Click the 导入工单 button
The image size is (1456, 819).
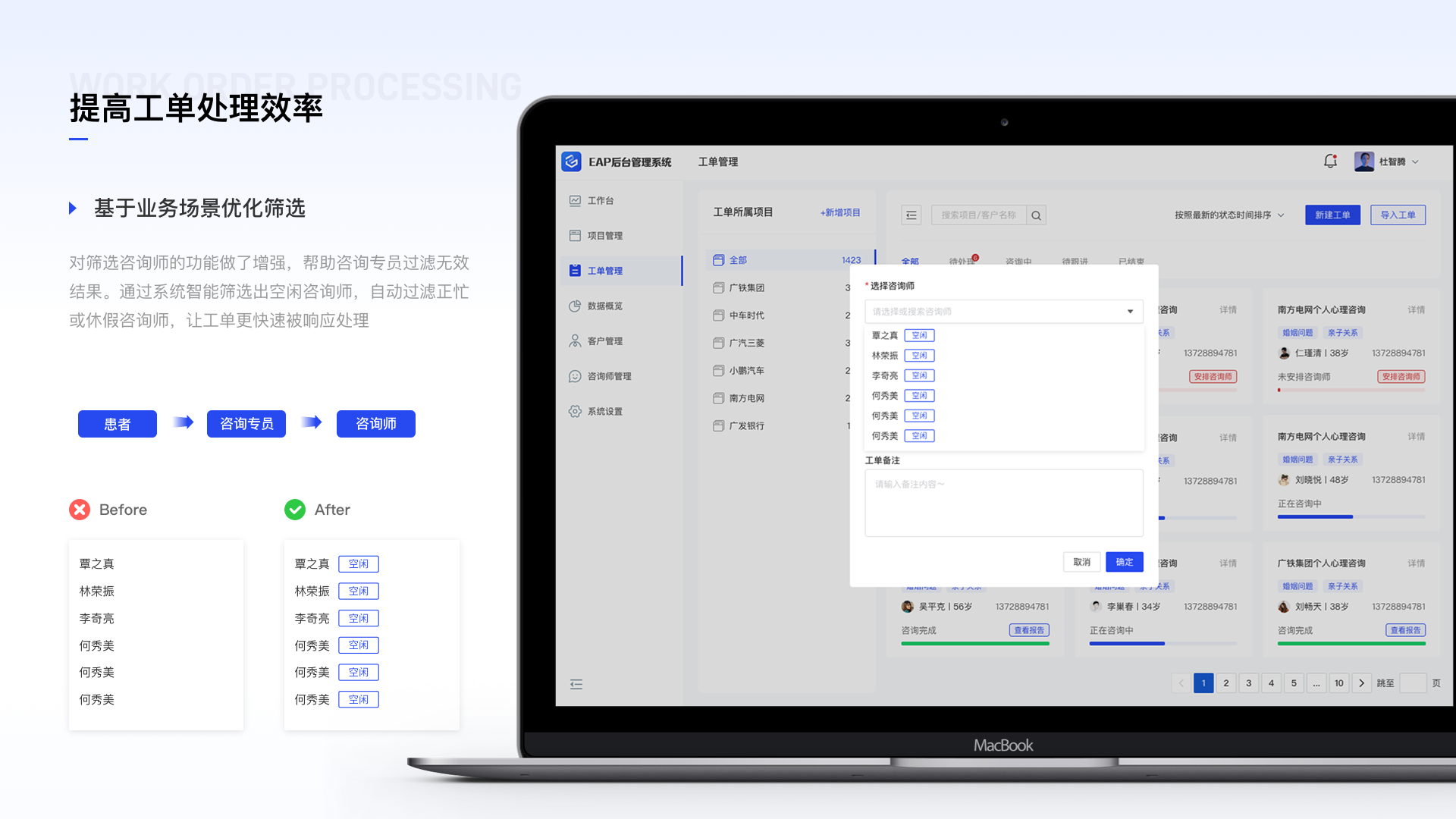click(1398, 215)
